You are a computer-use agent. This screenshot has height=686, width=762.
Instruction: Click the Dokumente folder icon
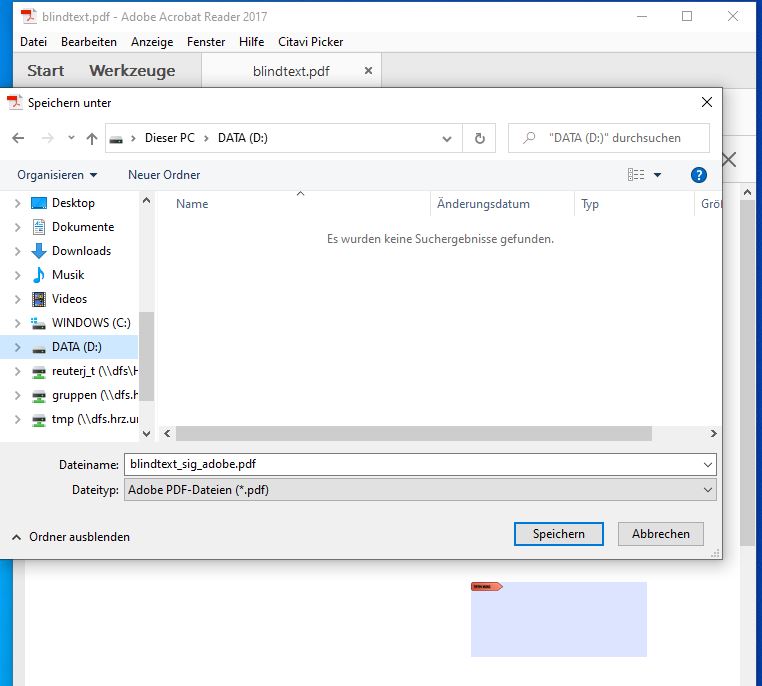(x=39, y=227)
